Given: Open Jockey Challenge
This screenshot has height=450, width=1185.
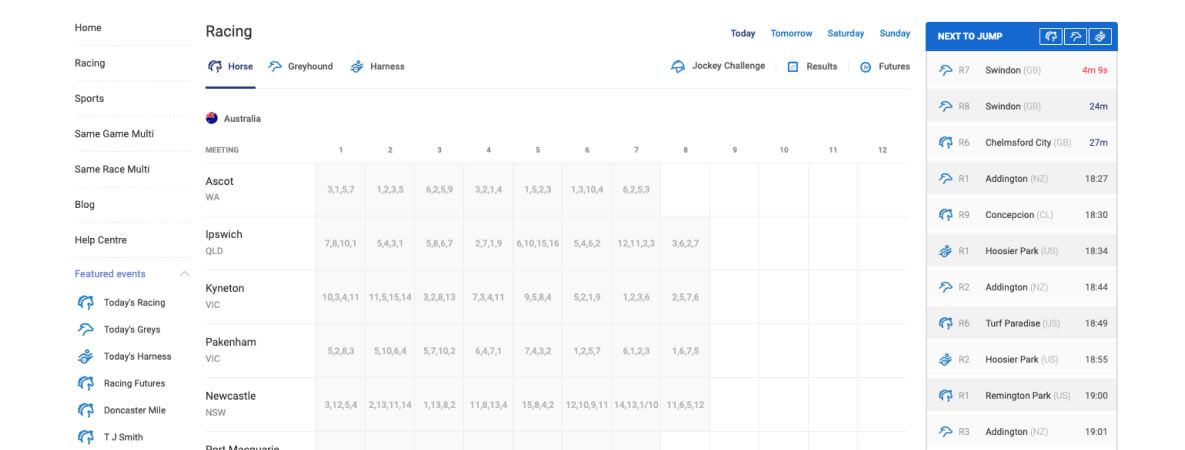Looking at the screenshot, I should tap(717, 67).
